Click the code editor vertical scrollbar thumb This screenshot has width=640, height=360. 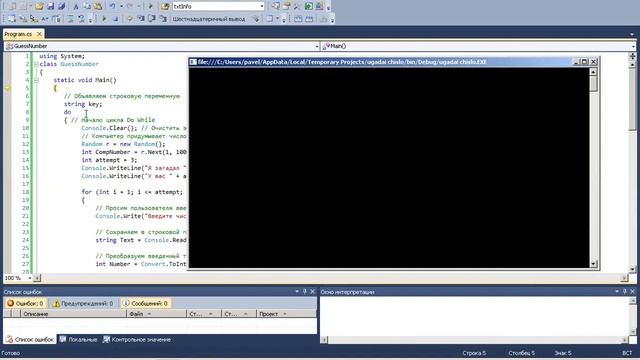tap(632, 100)
